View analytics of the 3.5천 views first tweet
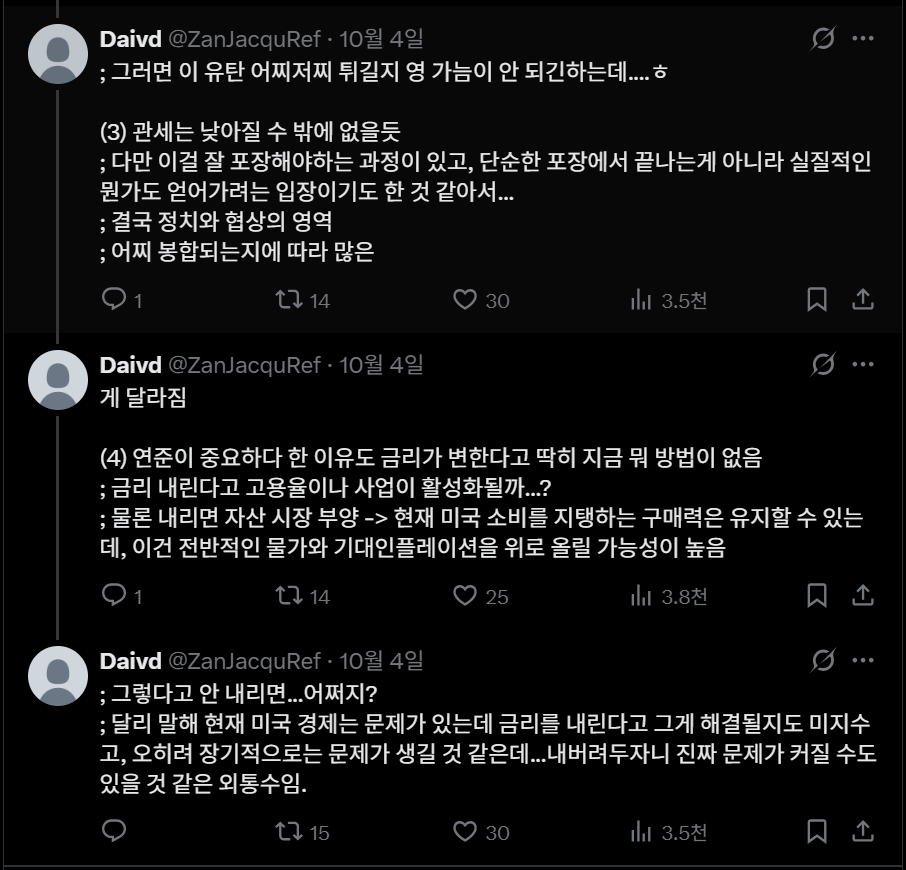The height and width of the screenshot is (870, 906). coord(641,300)
